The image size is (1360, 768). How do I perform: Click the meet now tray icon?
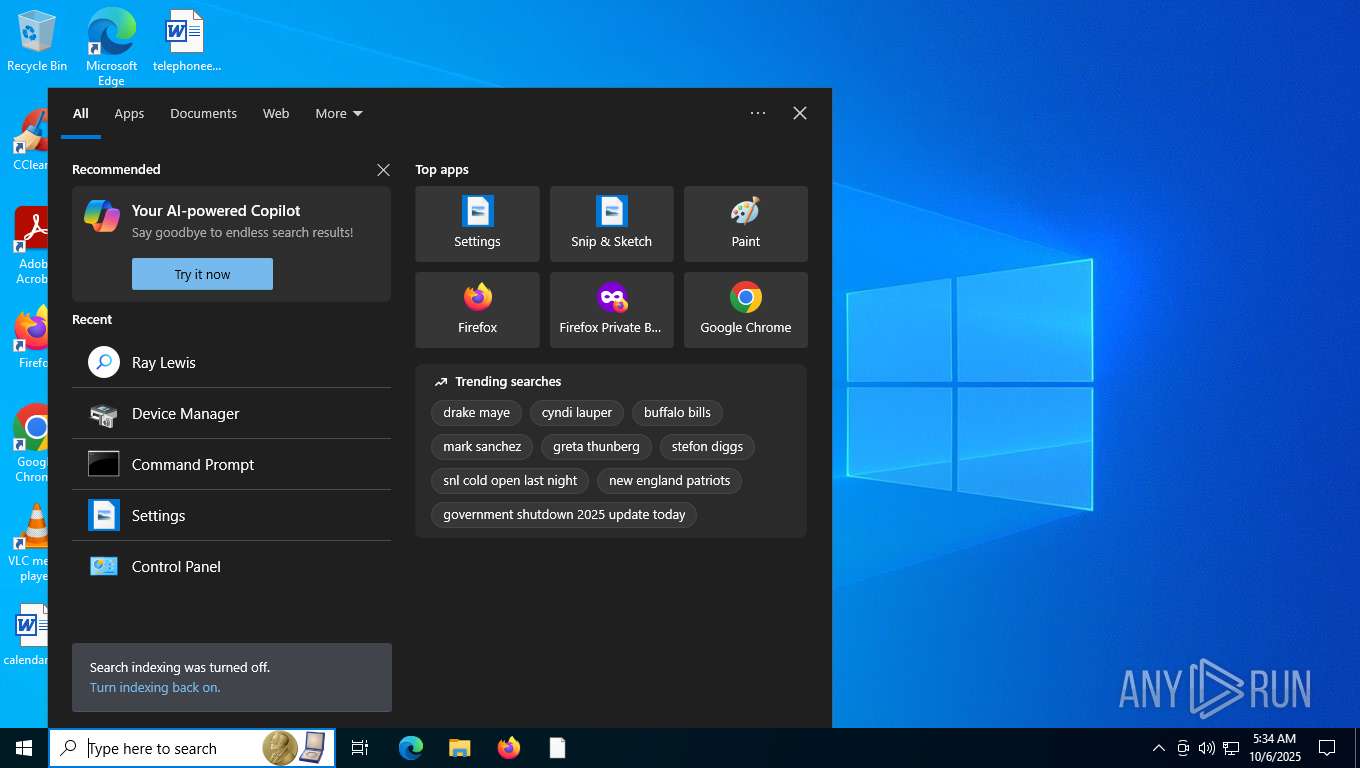[1183, 748]
